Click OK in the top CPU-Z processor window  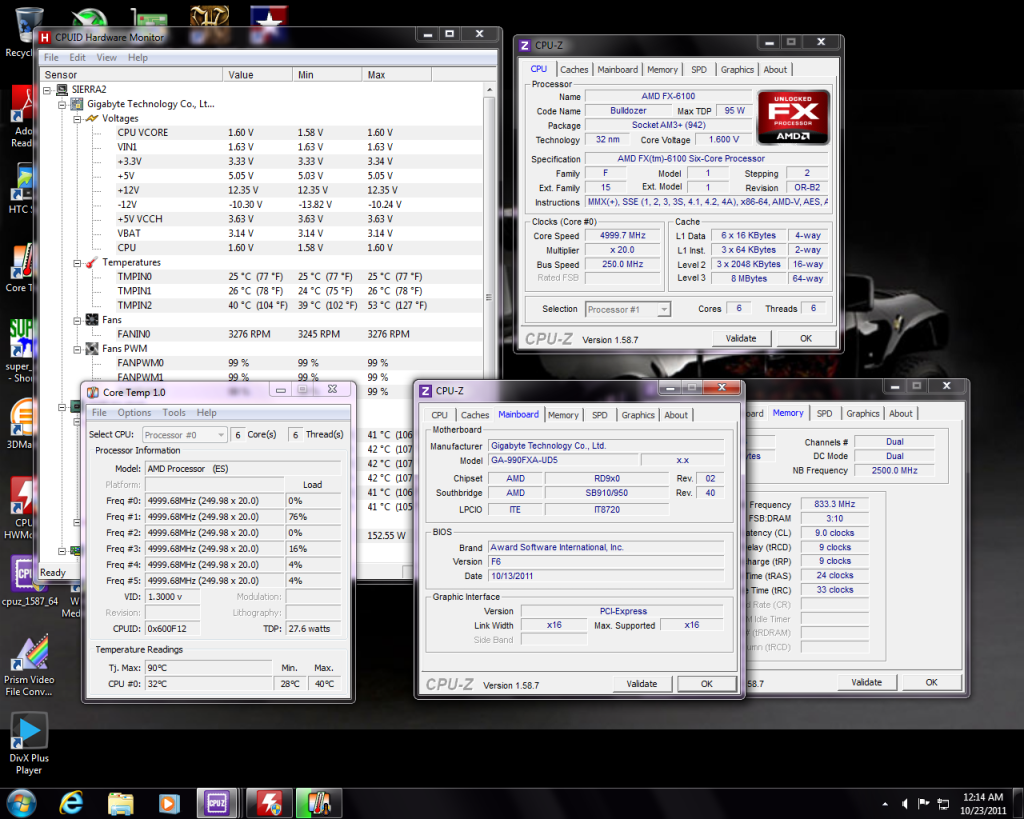[x=806, y=338]
